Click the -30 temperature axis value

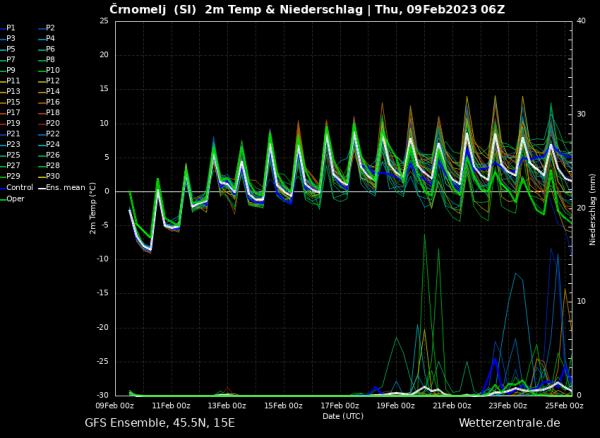pos(103,396)
